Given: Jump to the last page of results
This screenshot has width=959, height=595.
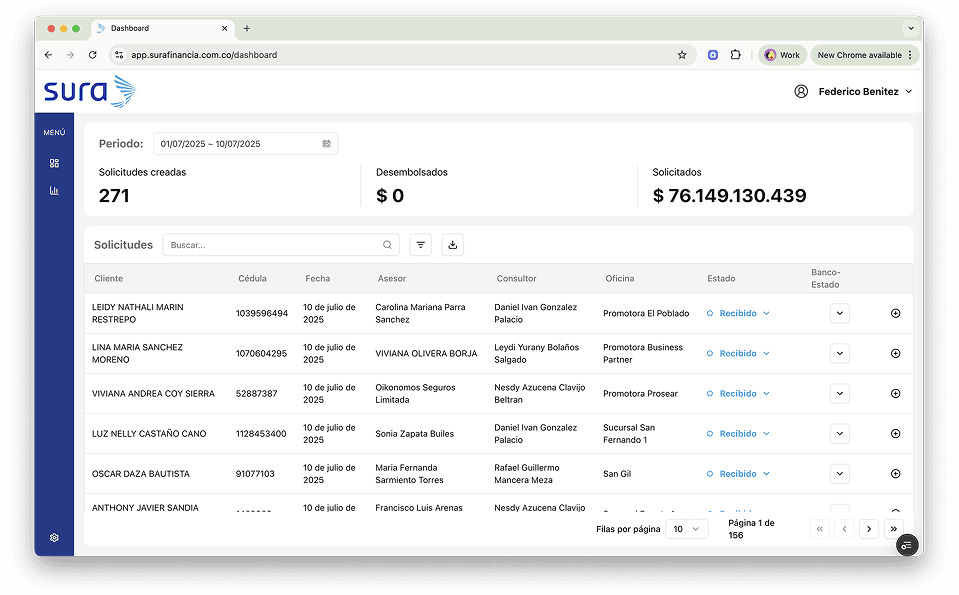Looking at the screenshot, I should click(894, 529).
